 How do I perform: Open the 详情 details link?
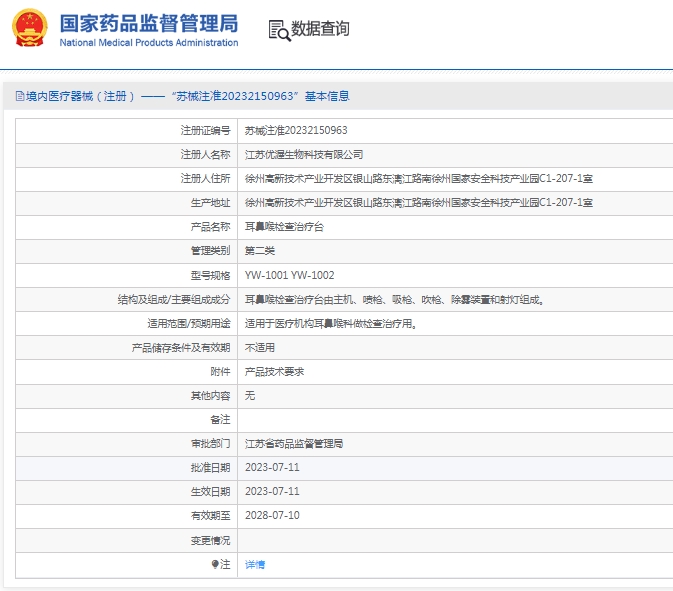255,564
